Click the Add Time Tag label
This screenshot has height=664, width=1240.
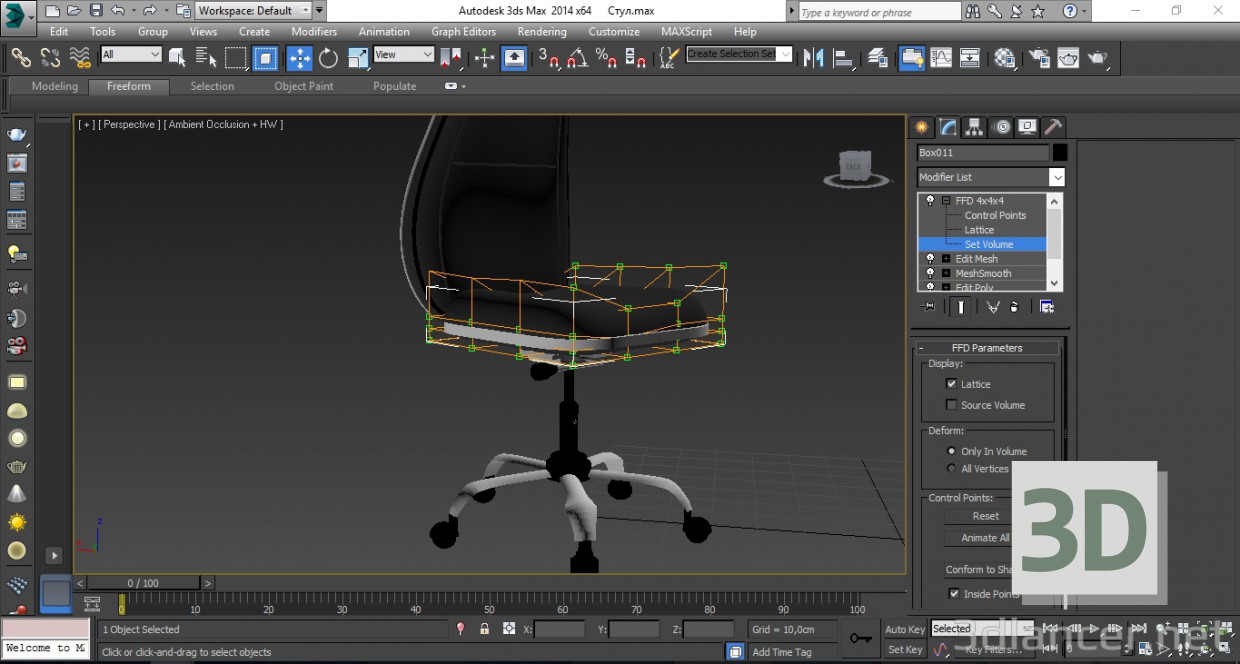pos(782,652)
